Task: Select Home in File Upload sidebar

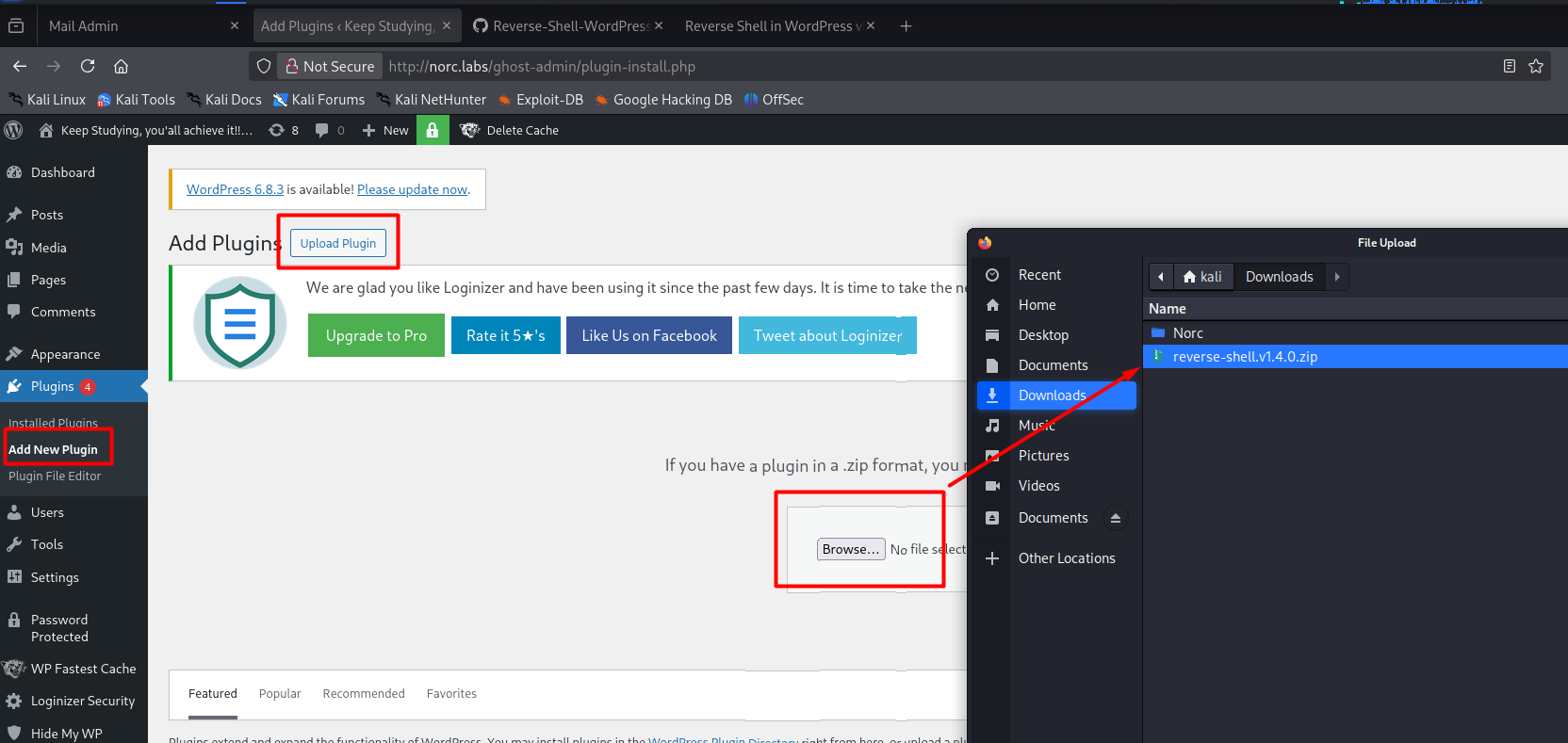Action: (1056, 305)
